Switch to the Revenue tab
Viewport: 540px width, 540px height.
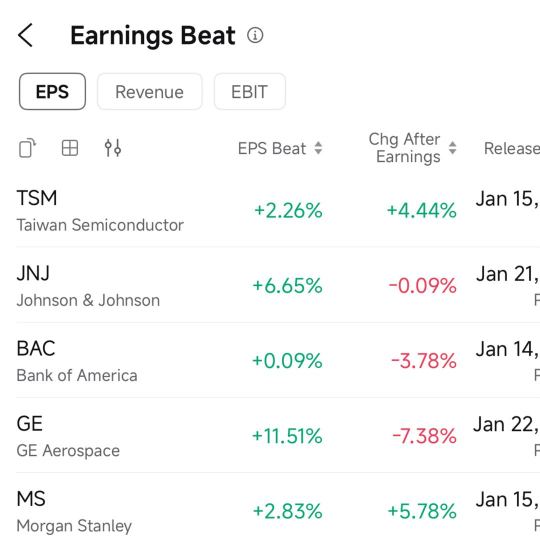[149, 92]
